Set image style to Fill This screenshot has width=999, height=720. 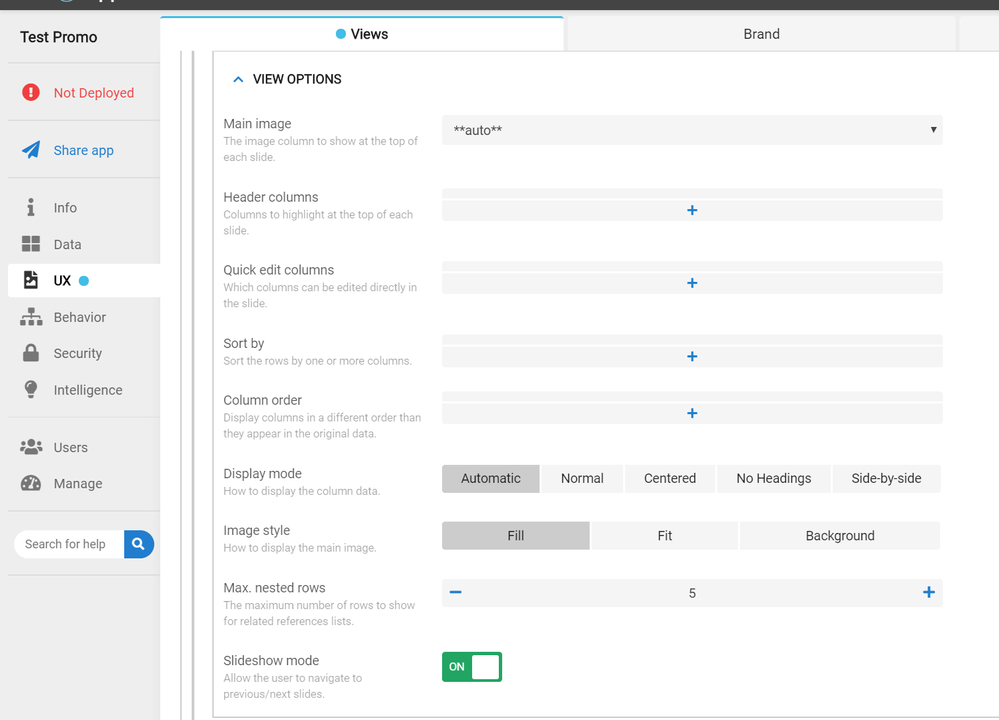pyautogui.click(x=515, y=536)
